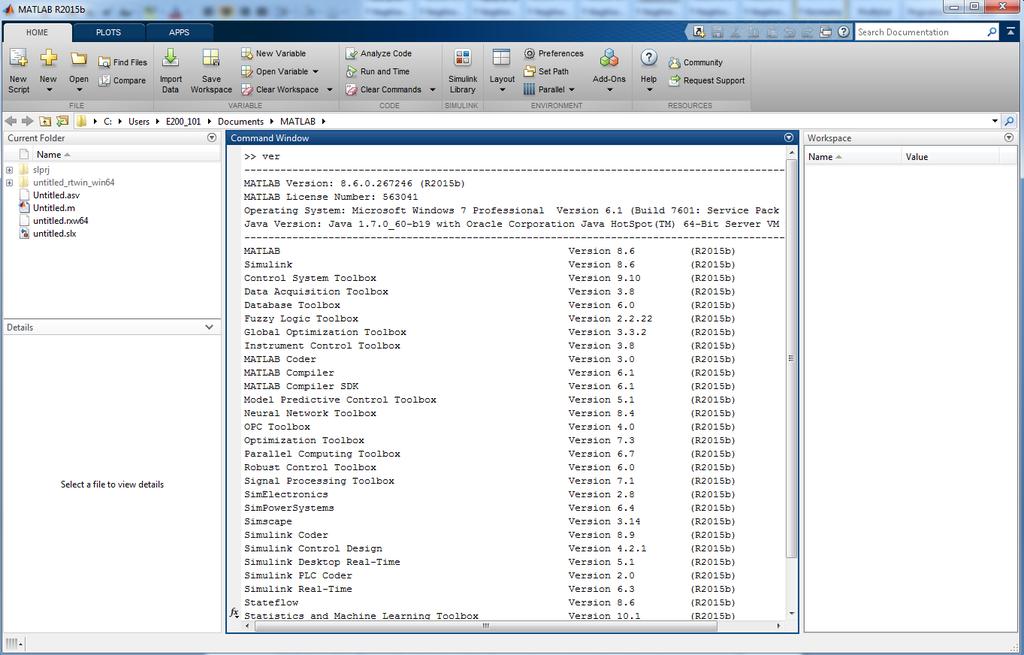Open the New dropdown arrow

click(x=48, y=90)
